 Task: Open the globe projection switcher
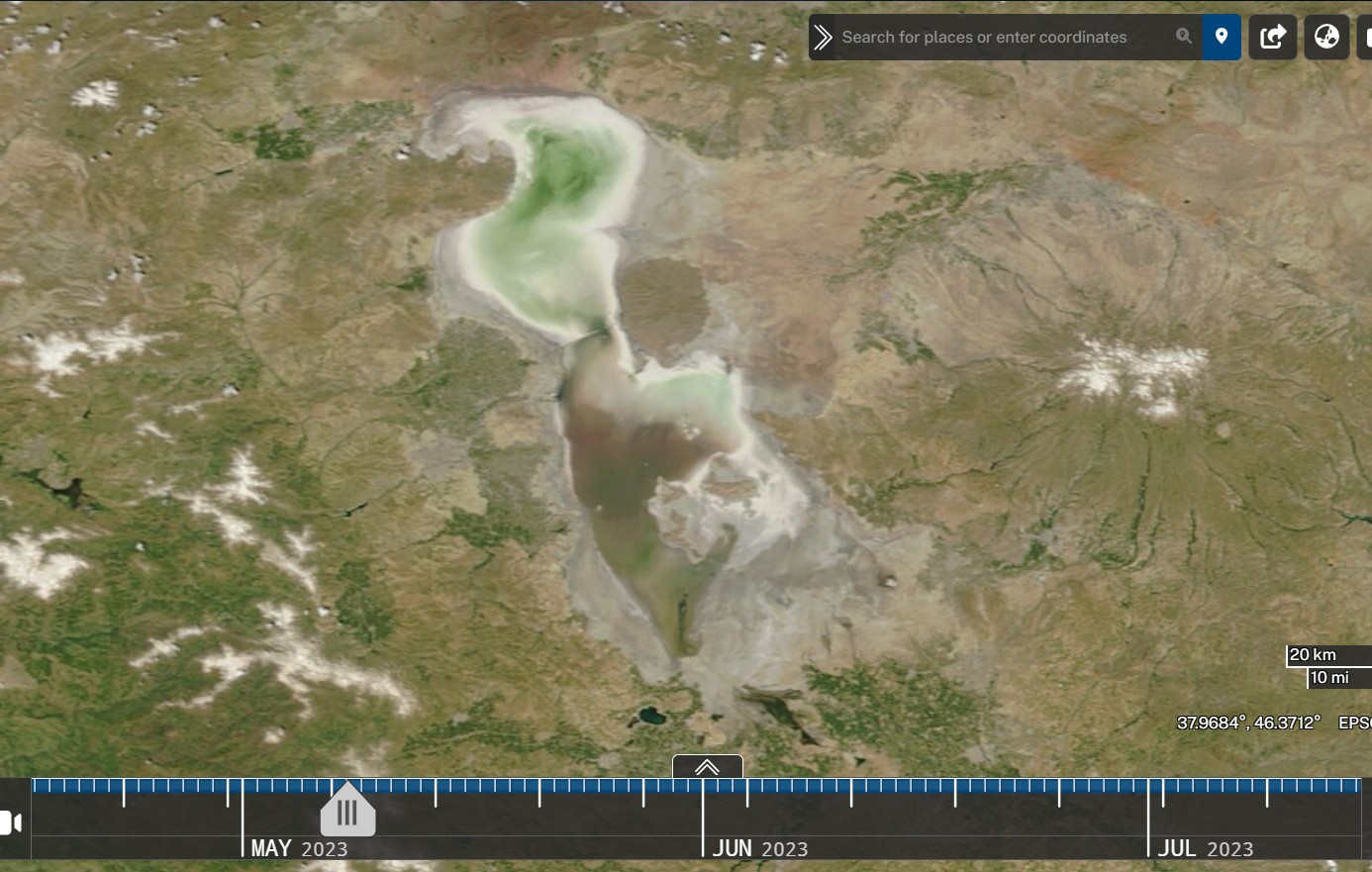(1326, 38)
